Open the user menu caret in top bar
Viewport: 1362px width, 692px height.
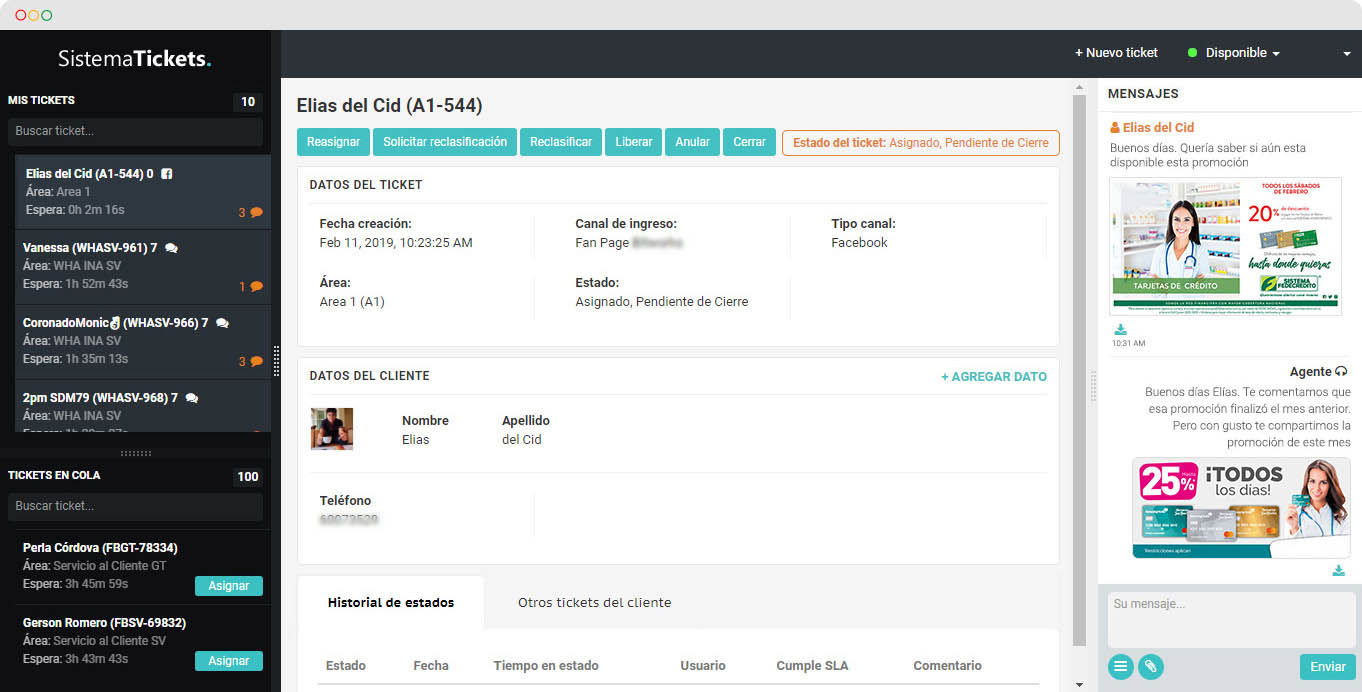(x=1346, y=54)
